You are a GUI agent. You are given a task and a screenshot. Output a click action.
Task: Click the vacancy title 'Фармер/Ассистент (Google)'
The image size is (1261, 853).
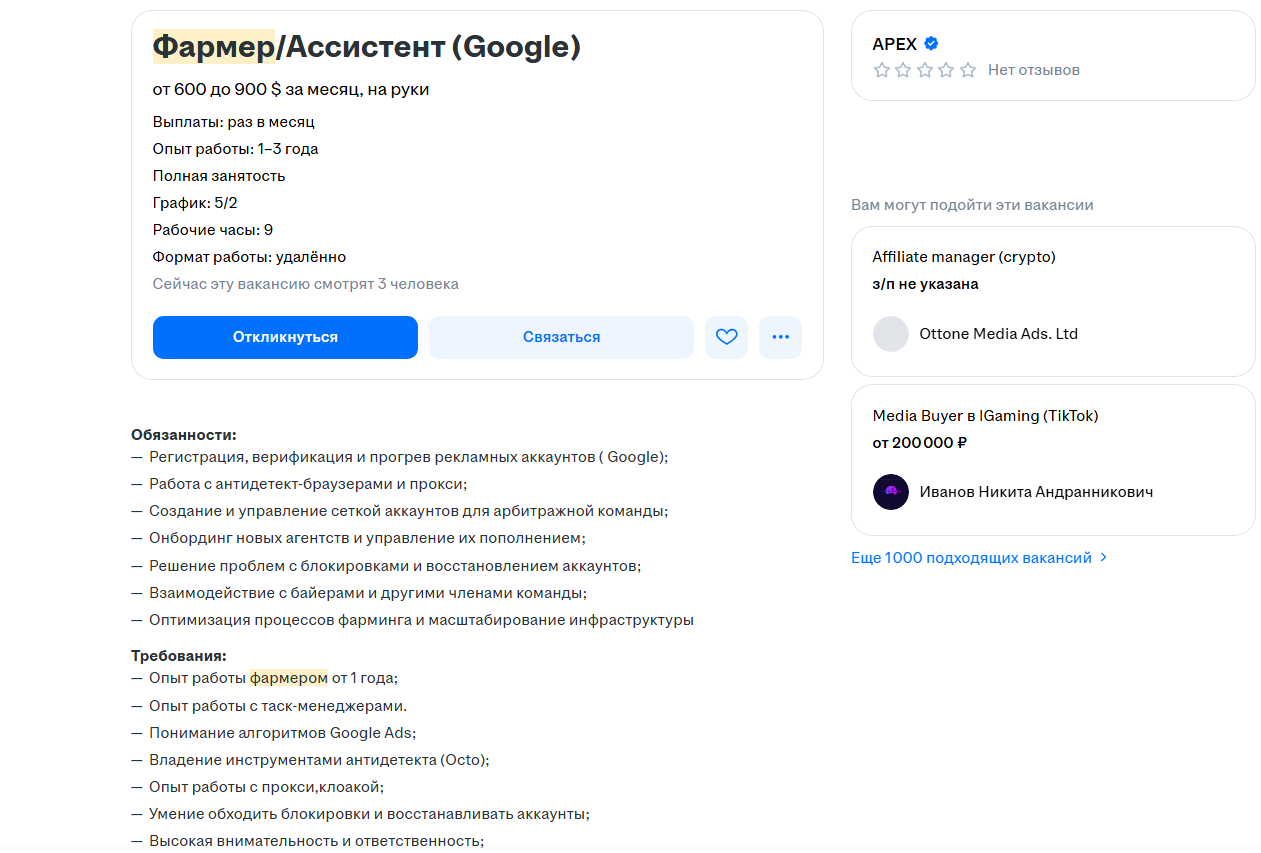pyautogui.click(x=366, y=45)
